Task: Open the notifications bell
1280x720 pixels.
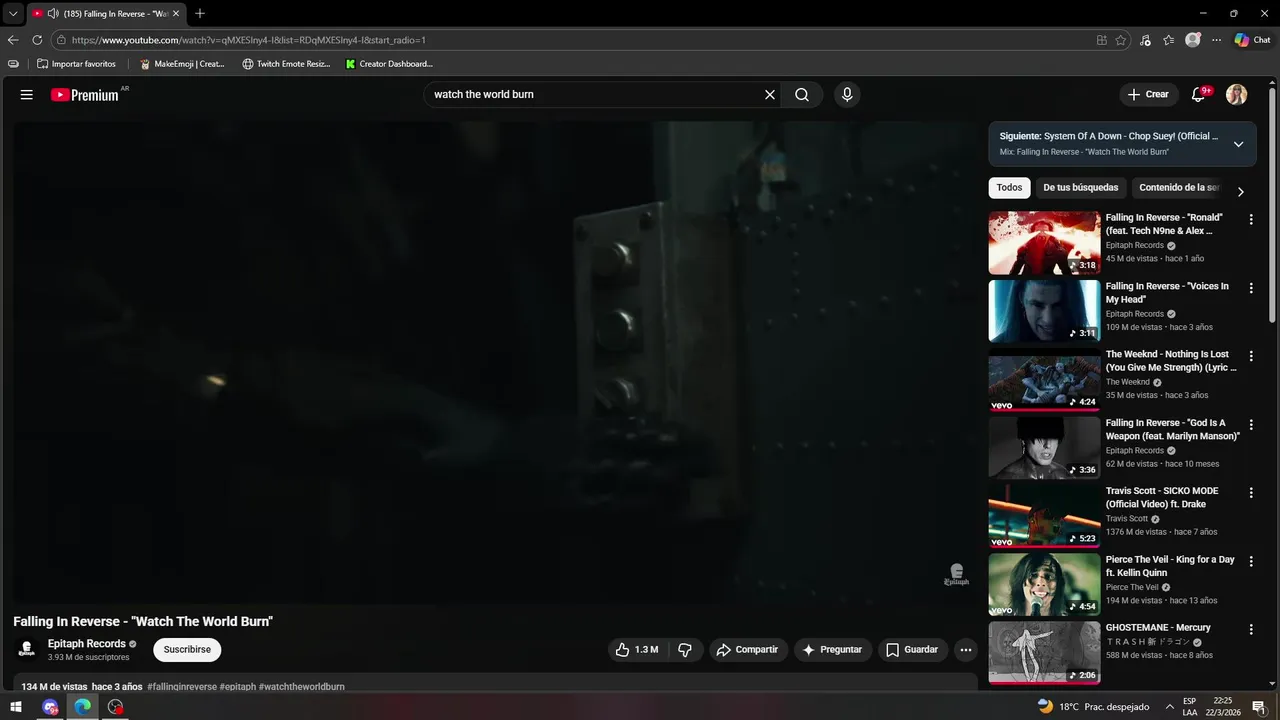Action: (1198, 94)
